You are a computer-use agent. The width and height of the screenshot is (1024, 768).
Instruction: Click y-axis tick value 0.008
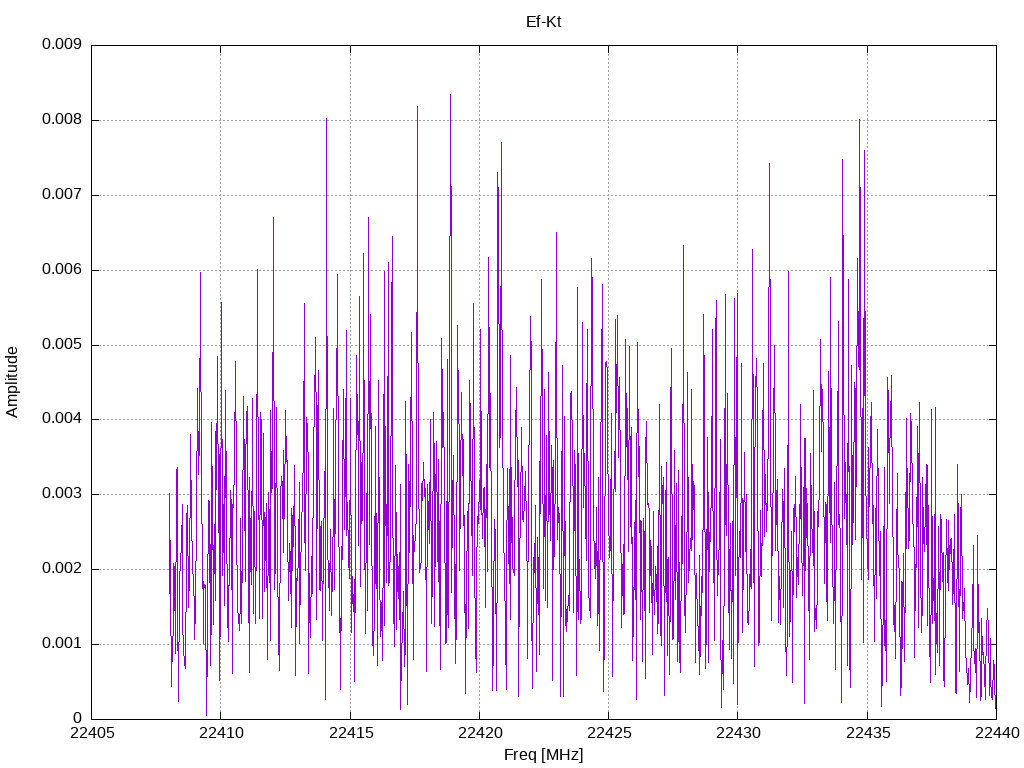tap(62, 120)
